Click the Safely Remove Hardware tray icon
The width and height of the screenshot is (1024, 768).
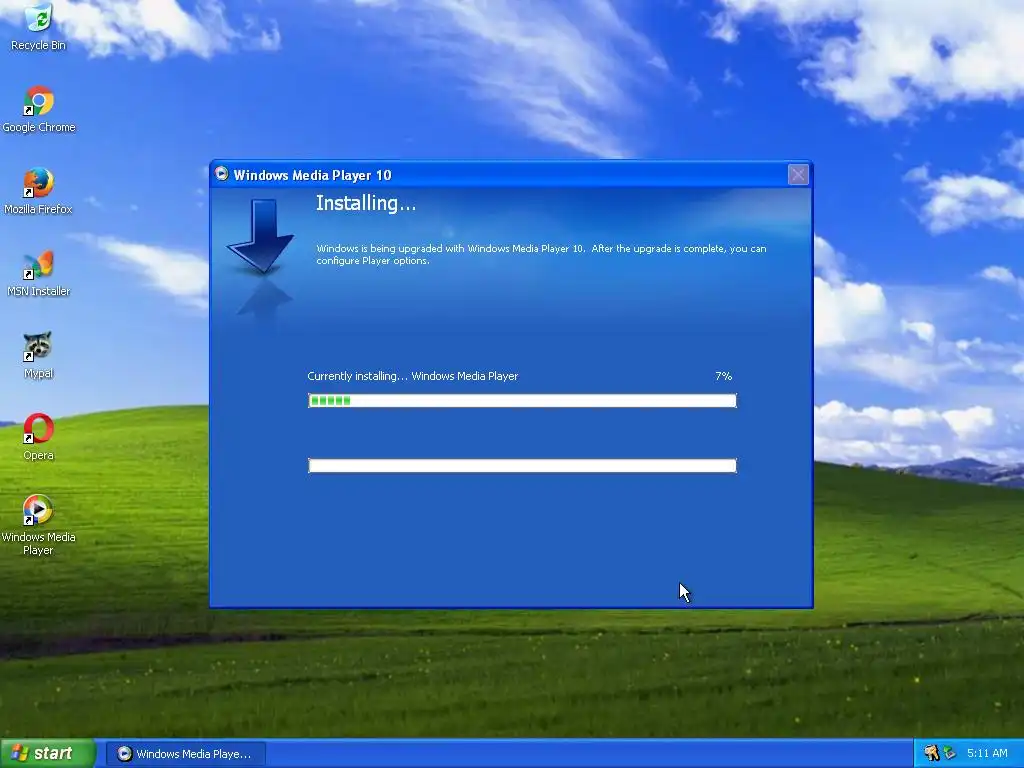[x=949, y=753]
